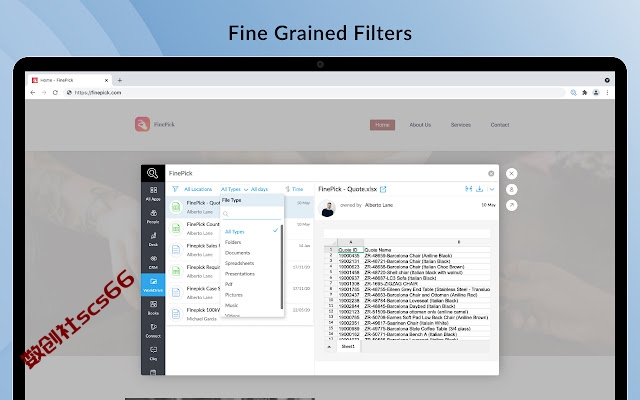Open Chrome profile avatar icon
Viewport: 640px width, 400px height.
point(596,93)
